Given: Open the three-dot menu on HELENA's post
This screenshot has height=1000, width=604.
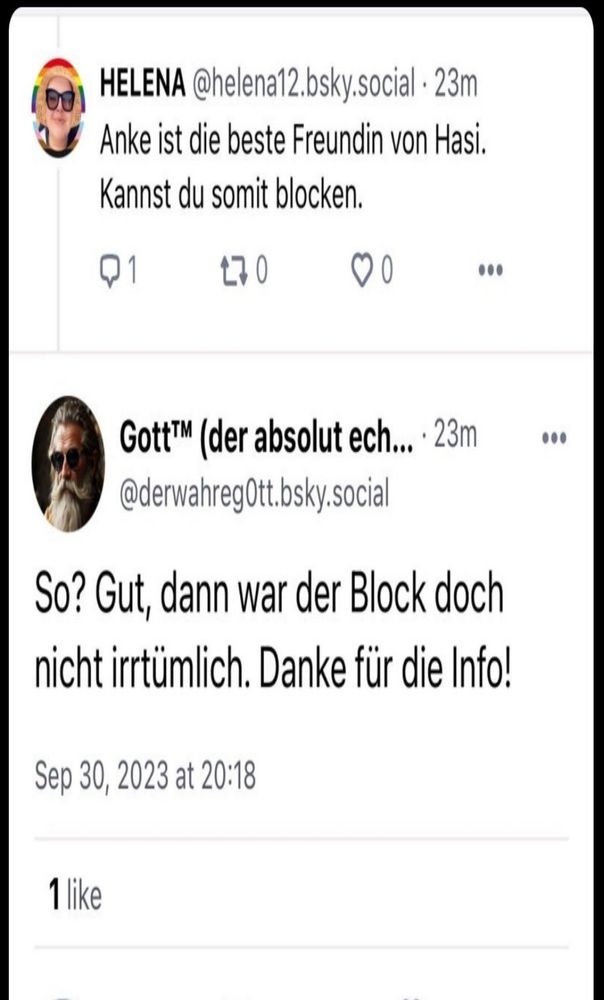Looking at the screenshot, I should click(490, 270).
